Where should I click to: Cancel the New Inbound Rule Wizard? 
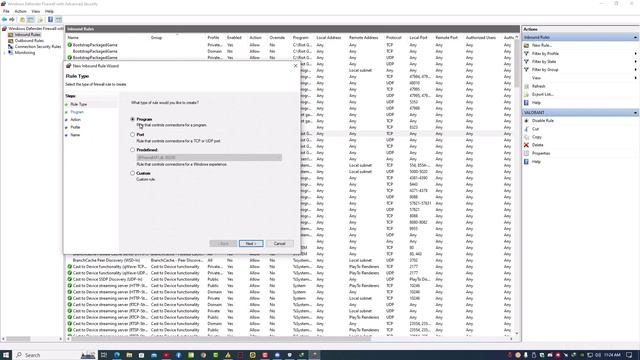[280, 244]
